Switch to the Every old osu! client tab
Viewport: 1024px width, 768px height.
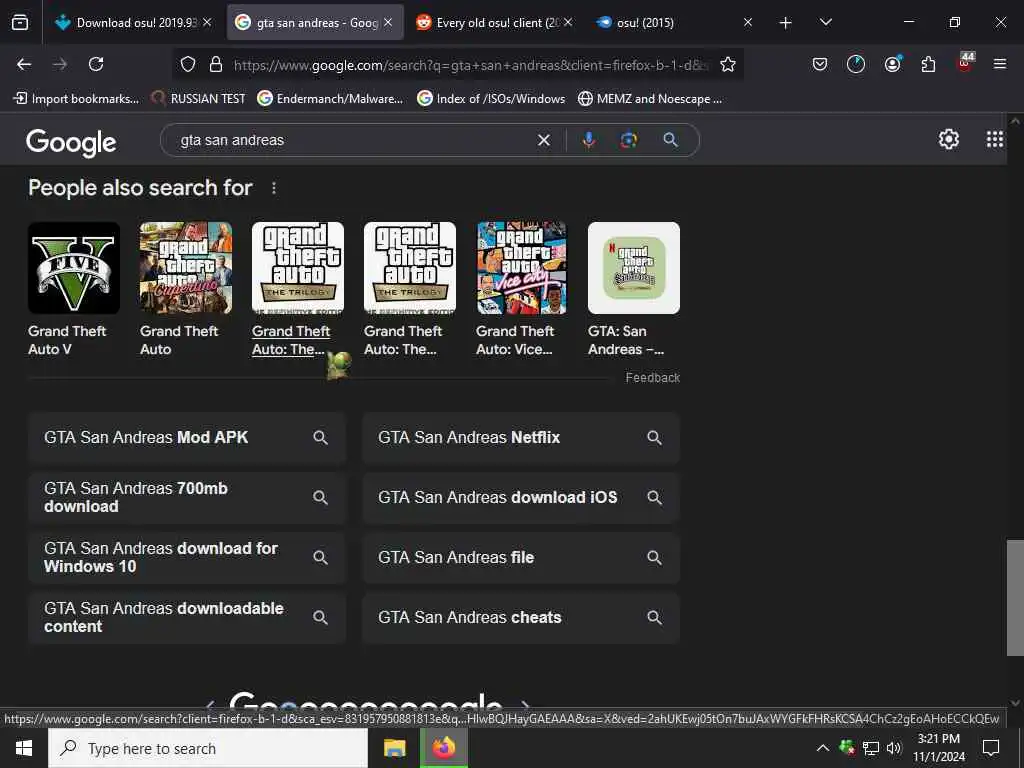496,23
